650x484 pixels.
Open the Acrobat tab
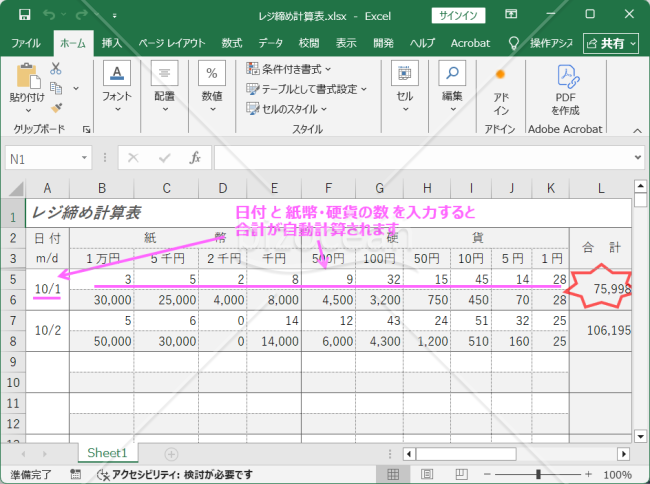[470, 43]
